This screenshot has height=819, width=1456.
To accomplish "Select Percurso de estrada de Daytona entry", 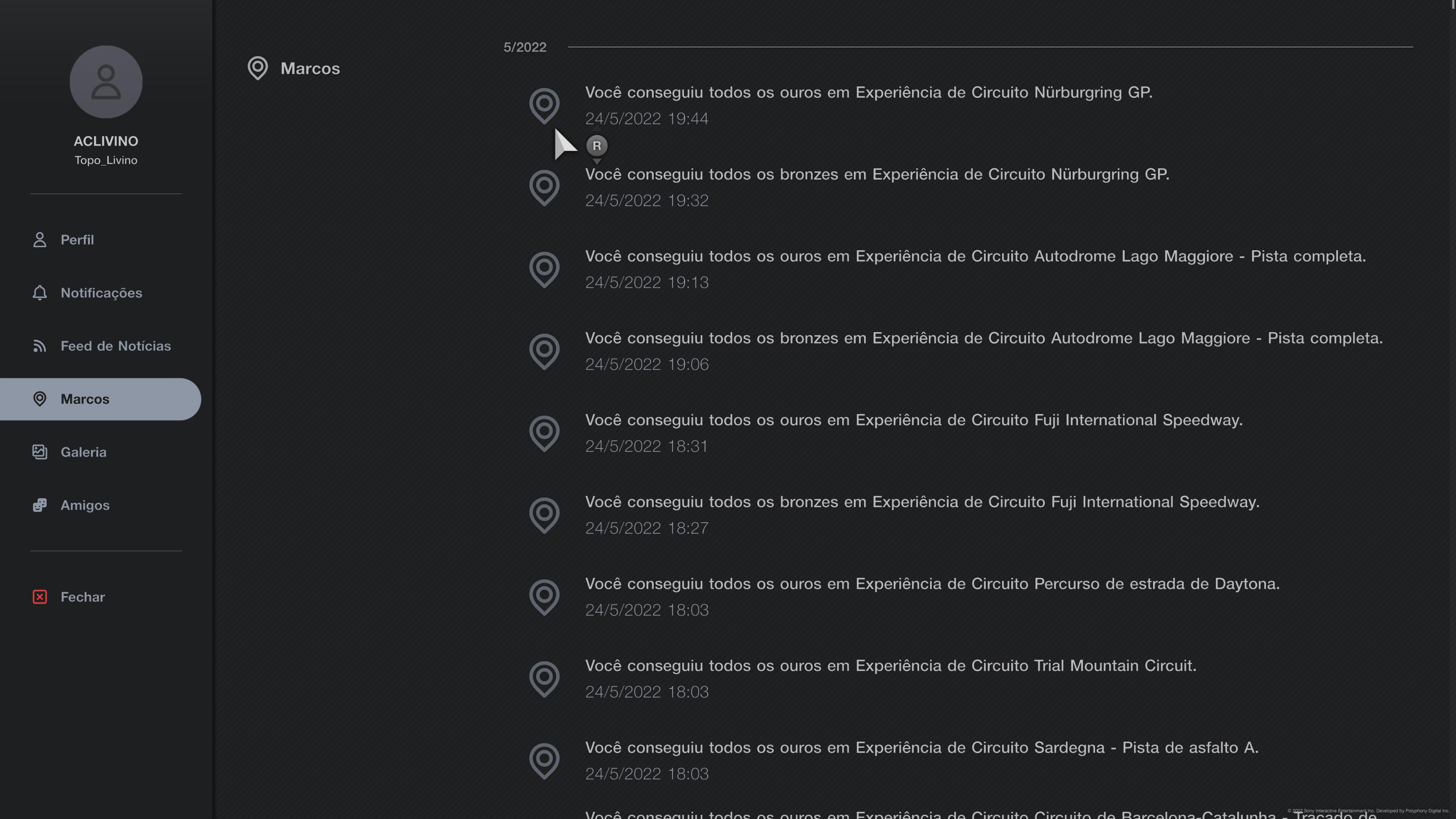I will pyautogui.click(x=933, y=584).
